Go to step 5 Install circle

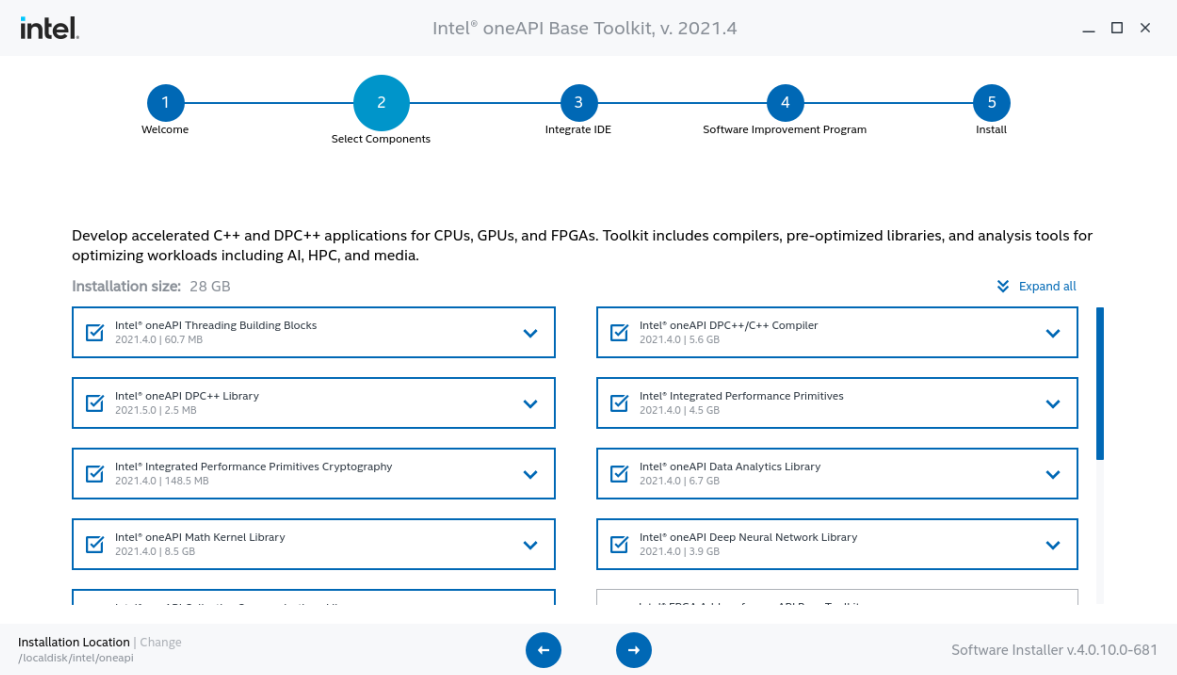pyautogui.click(x=992, y=103)
